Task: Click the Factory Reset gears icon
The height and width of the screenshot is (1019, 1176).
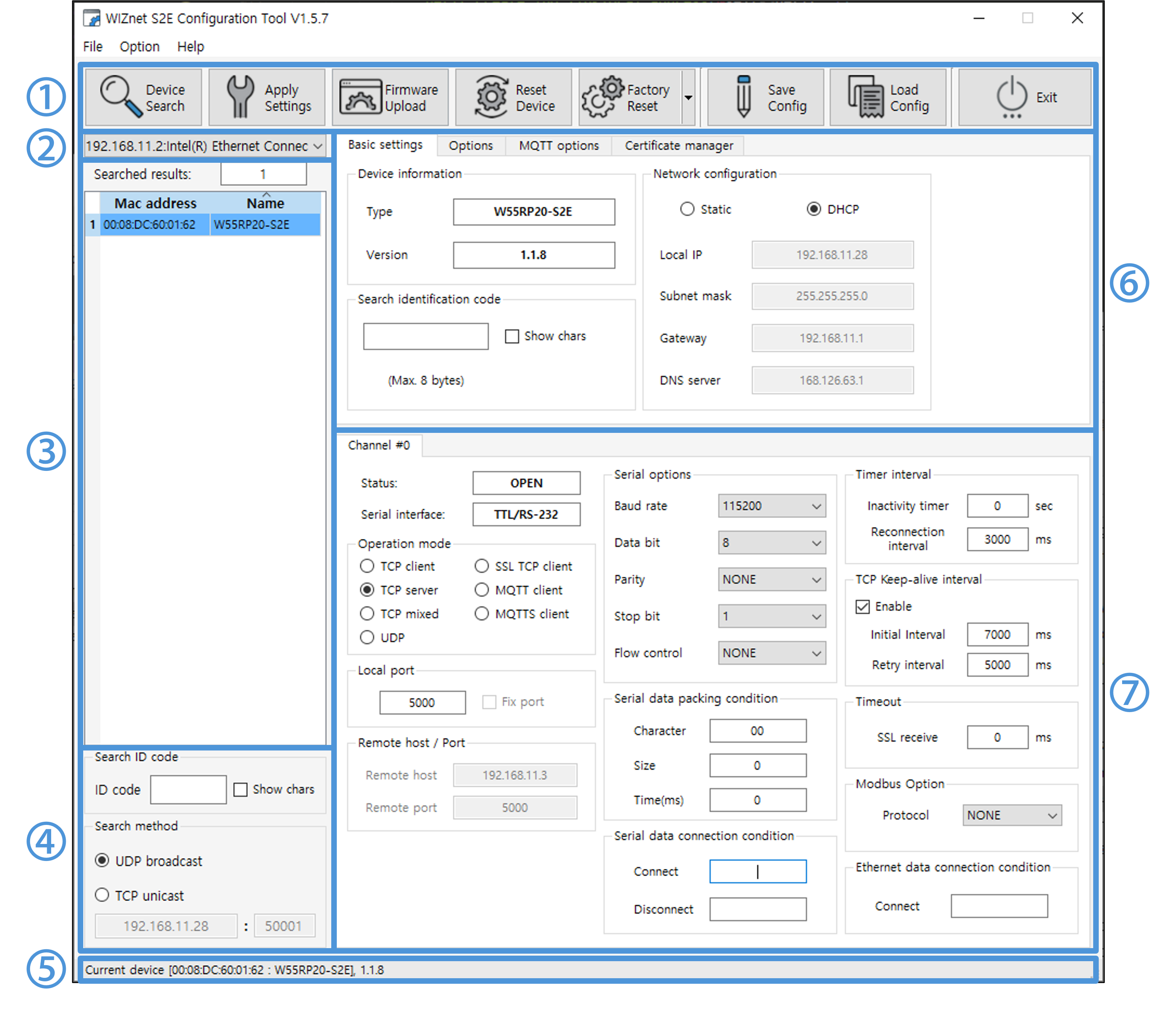Action: tap(603, 97)
